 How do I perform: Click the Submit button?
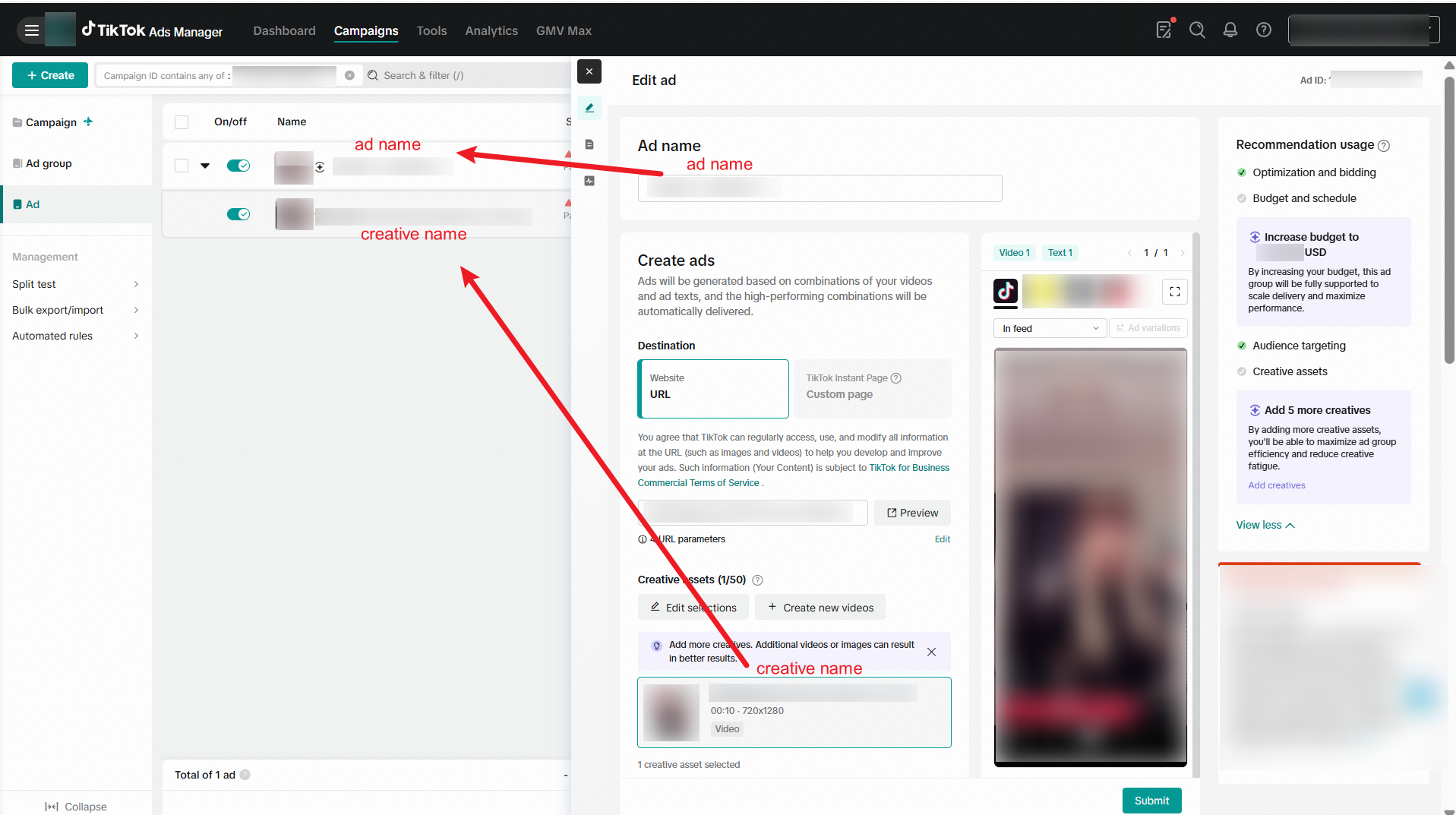tap(1151, 800)
